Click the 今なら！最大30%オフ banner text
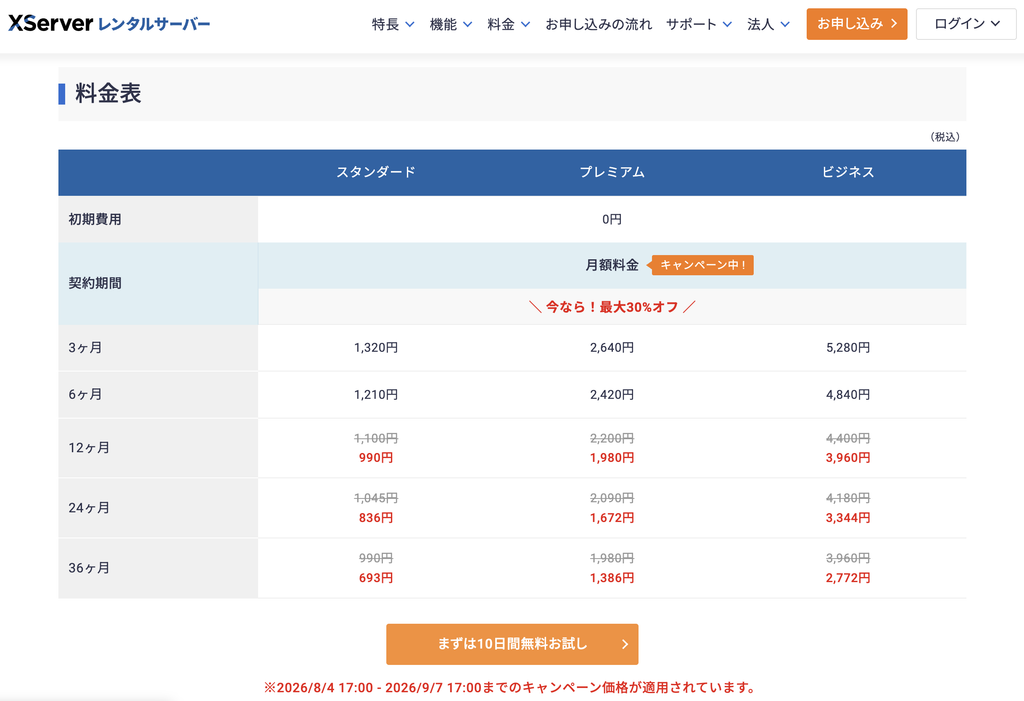The width and height of the screenshot is (1024, 701). pos(612,307)
